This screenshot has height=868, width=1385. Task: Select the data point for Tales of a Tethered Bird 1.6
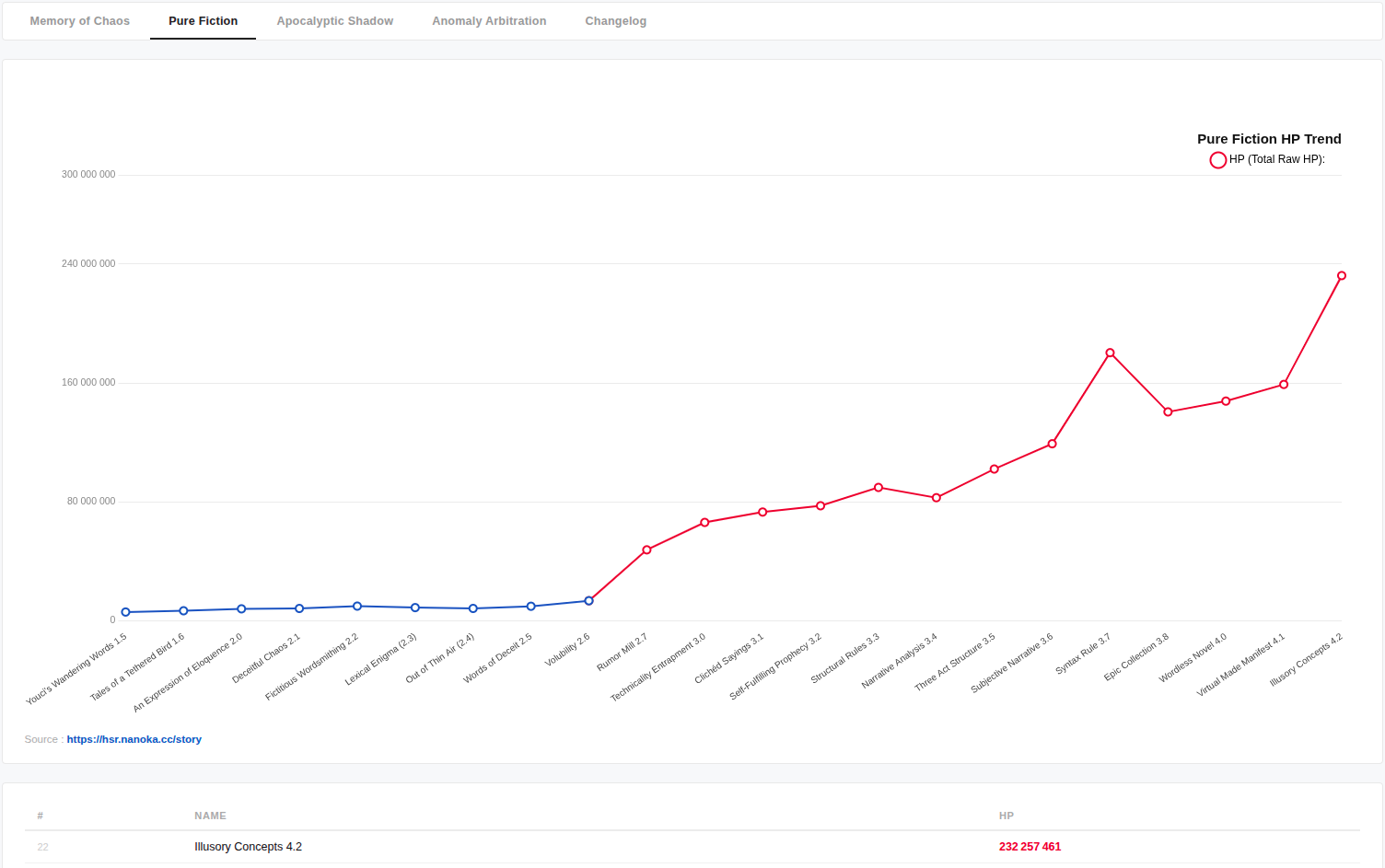tap(184, 611)
